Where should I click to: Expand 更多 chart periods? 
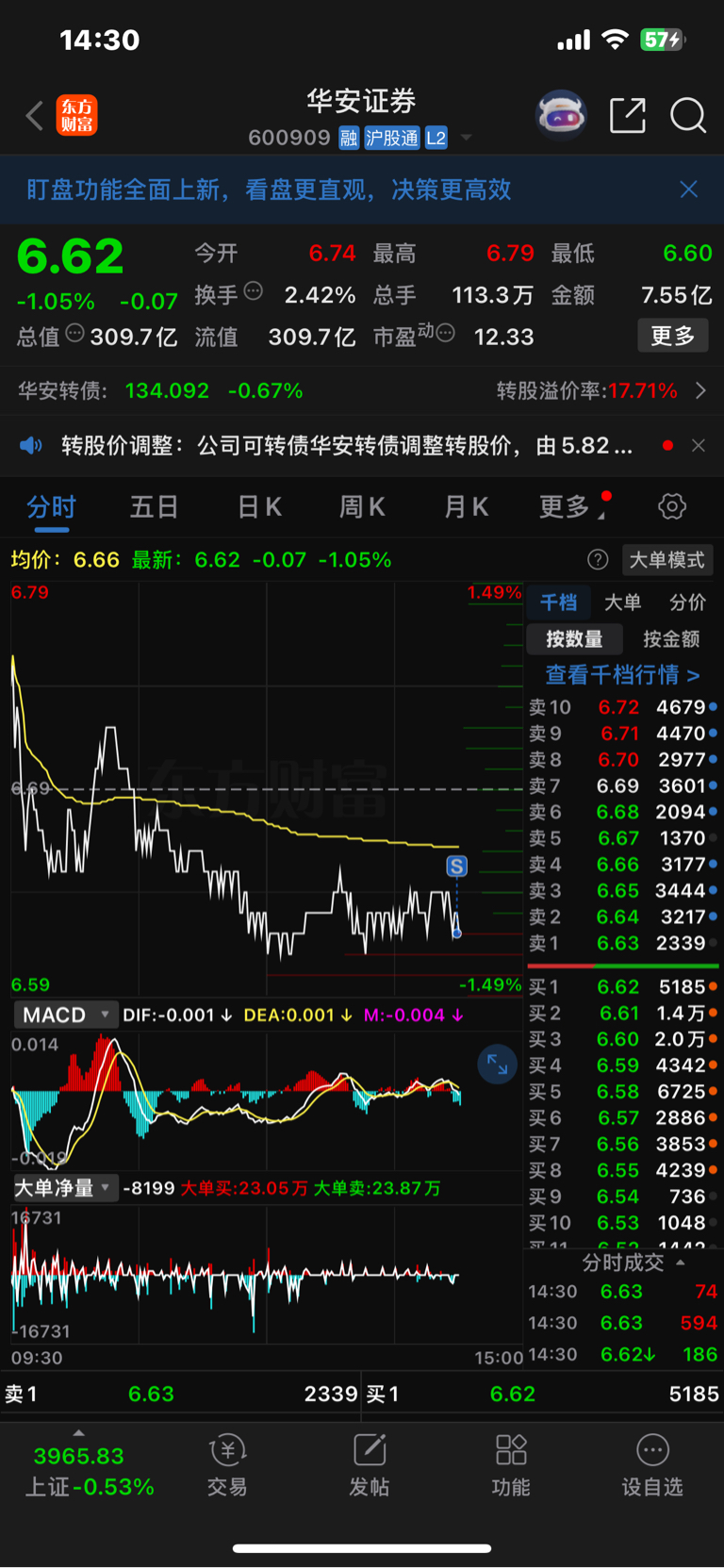click(x=571, y=507)
